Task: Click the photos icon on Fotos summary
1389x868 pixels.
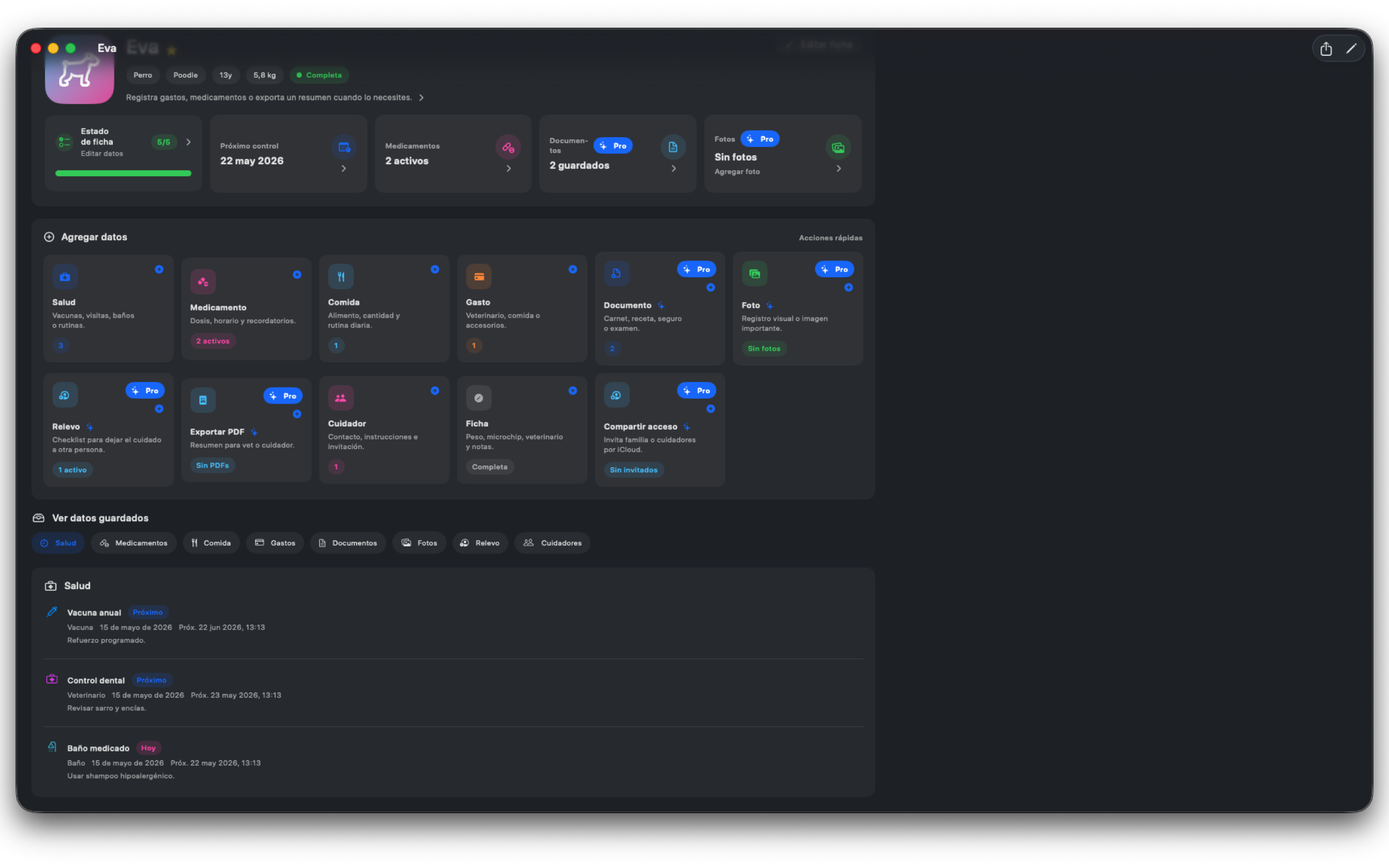Action: point(838,148)
